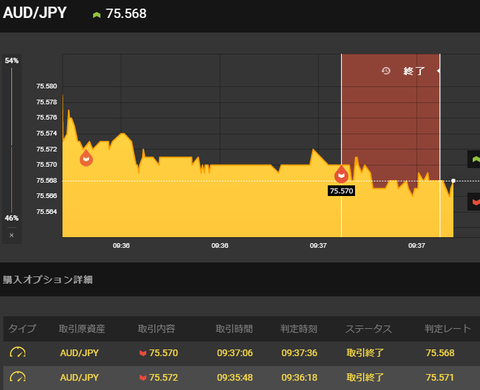The height and width of the screenshot is (390, 480).
Task: Close the sentiment bar with the X
Action: 12,235
